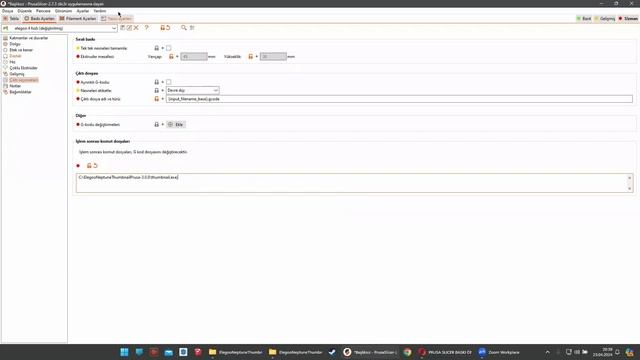640x360 pixels.
Task: Open the question mark help icon
Action: pos(147,28)
